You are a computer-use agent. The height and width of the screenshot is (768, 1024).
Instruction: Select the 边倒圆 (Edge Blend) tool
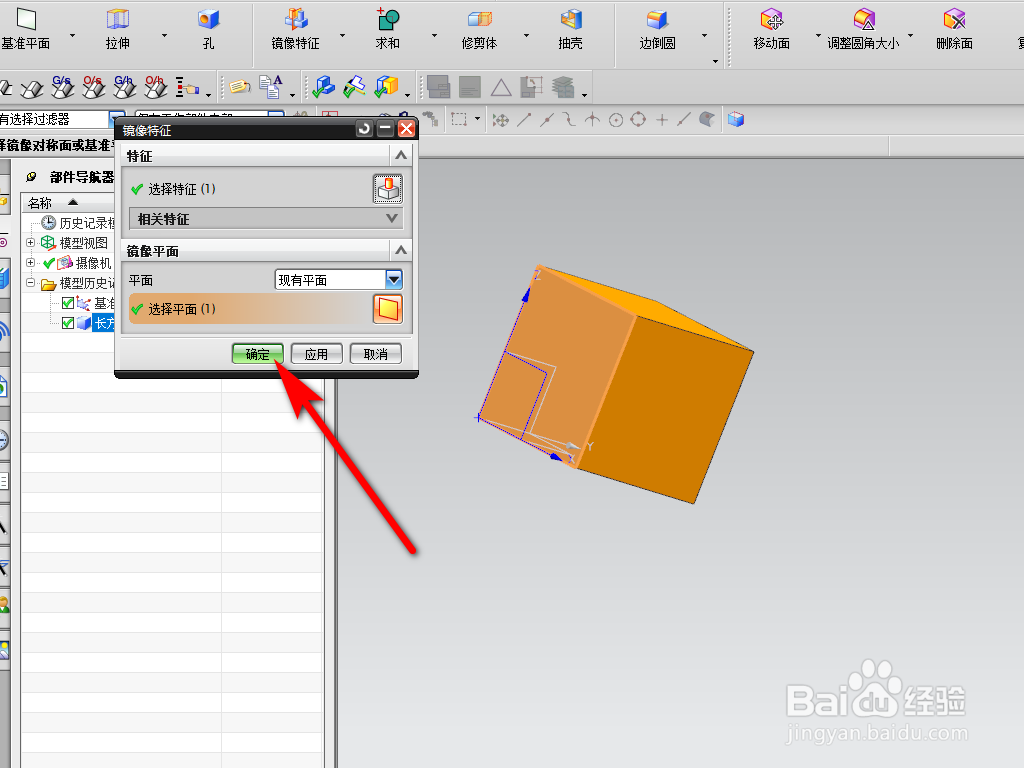(657, 29)
